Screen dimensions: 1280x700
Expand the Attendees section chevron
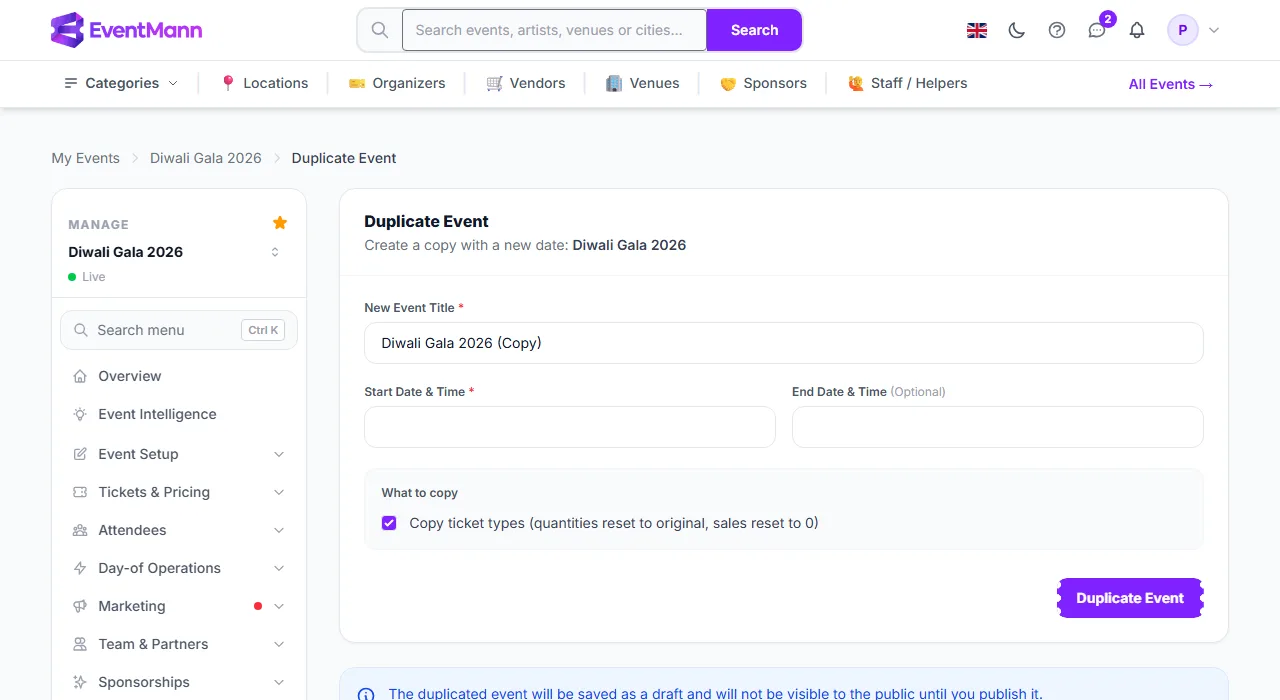pos(279,530)
